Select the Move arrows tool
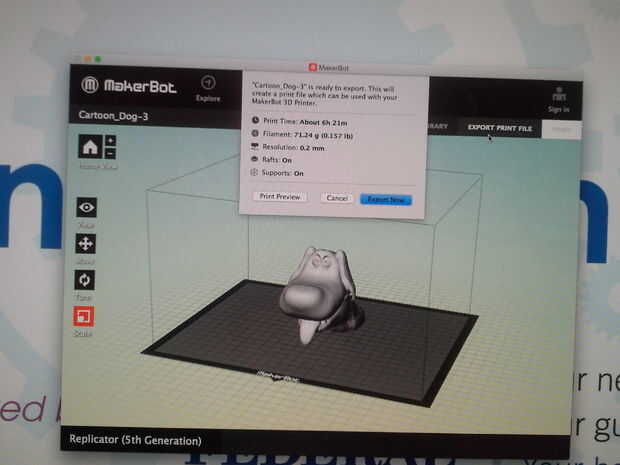This screenshot has width=620, height=465. (x=85, y=244)
